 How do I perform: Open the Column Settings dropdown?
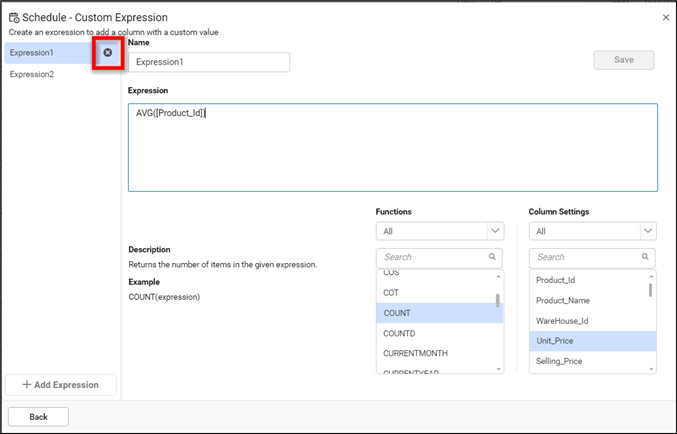click(x=646, y=231)
